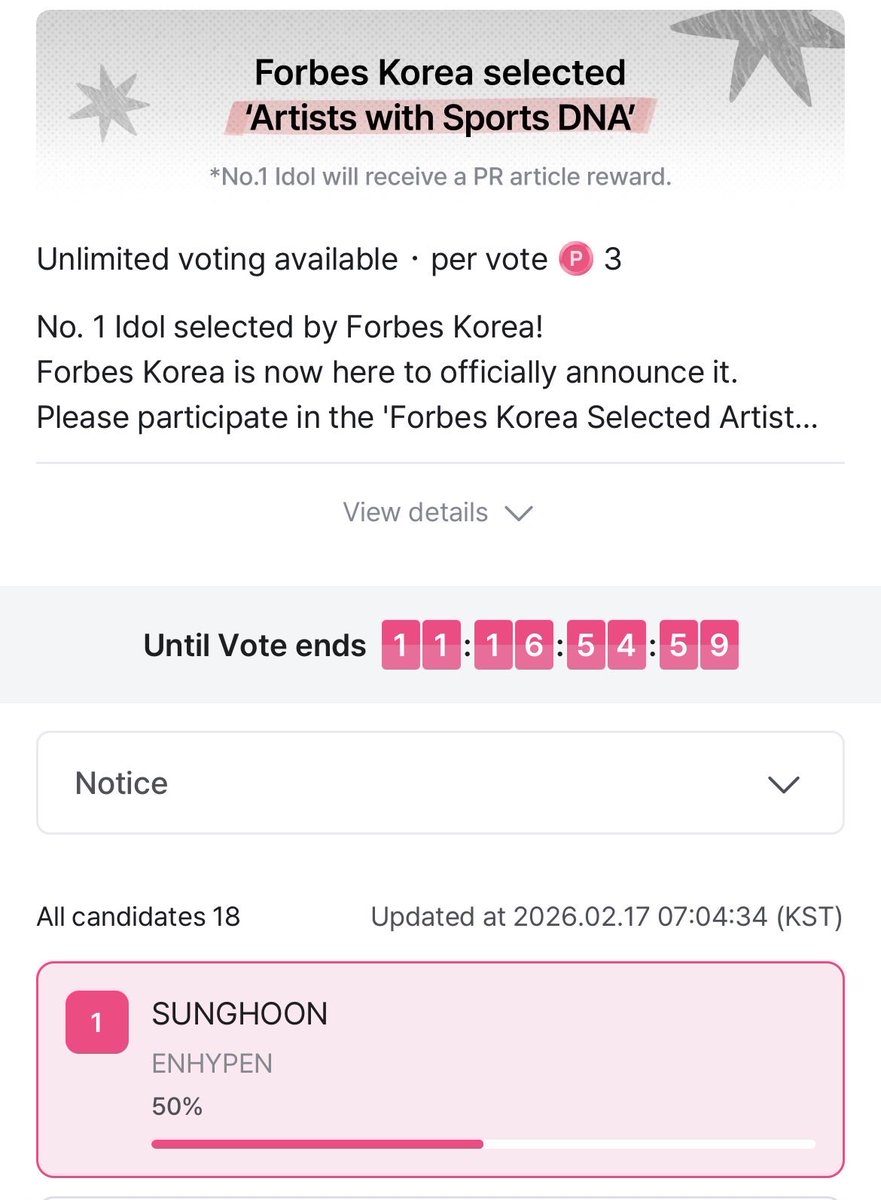
Task: Tap the 'Artists with Sports DNA' banner title
Action: point(440,119)
